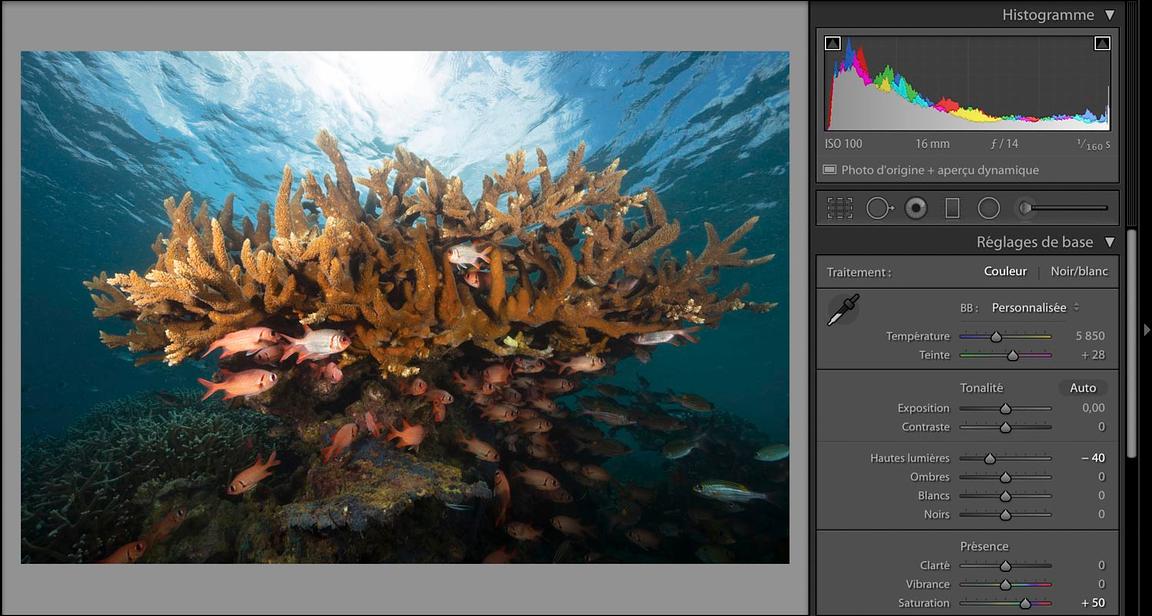Click the Exposition value 0,00
The image size is (1152, 616).
(x=1093, y=408)
